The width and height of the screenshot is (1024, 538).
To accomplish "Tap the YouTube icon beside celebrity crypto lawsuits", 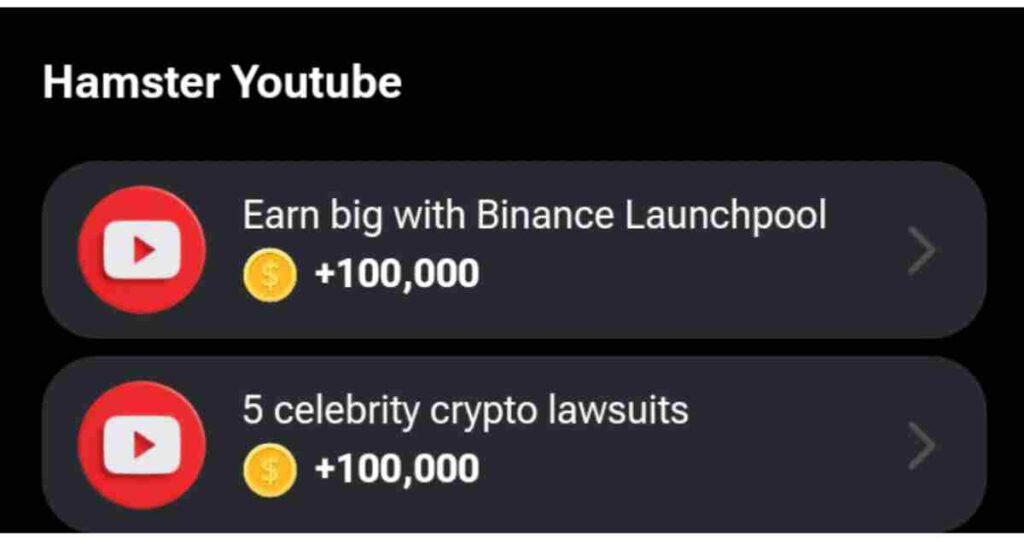I will (x=142, y=445).
